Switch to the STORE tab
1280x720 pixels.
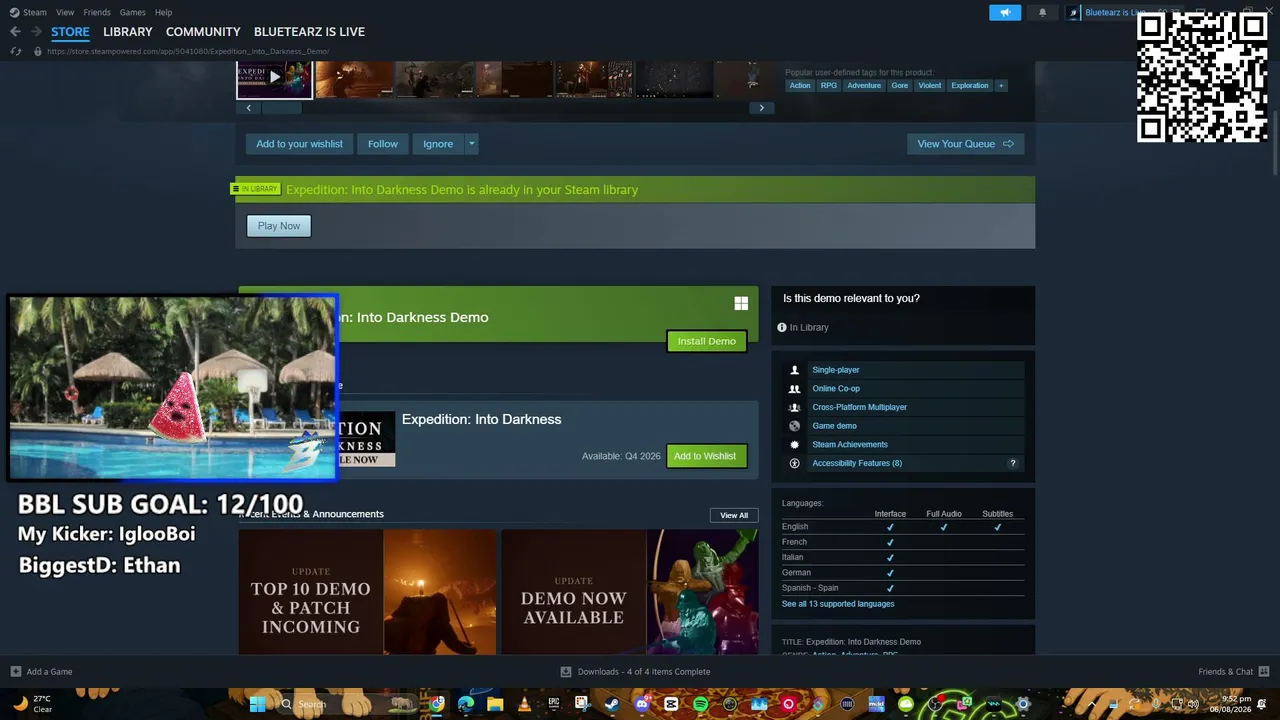(x=70, y=32)
